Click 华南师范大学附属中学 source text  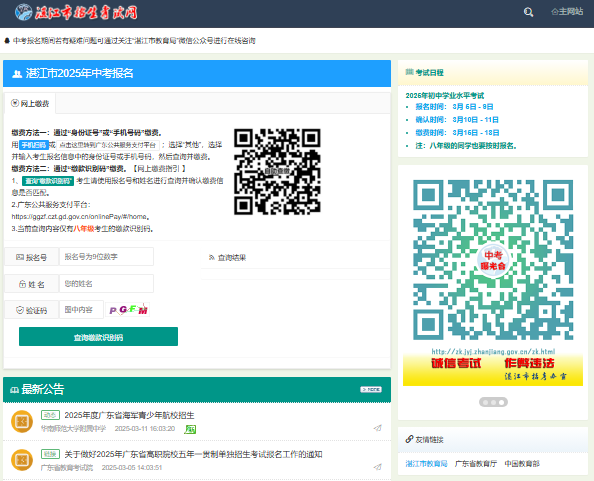tap(73, 429)
